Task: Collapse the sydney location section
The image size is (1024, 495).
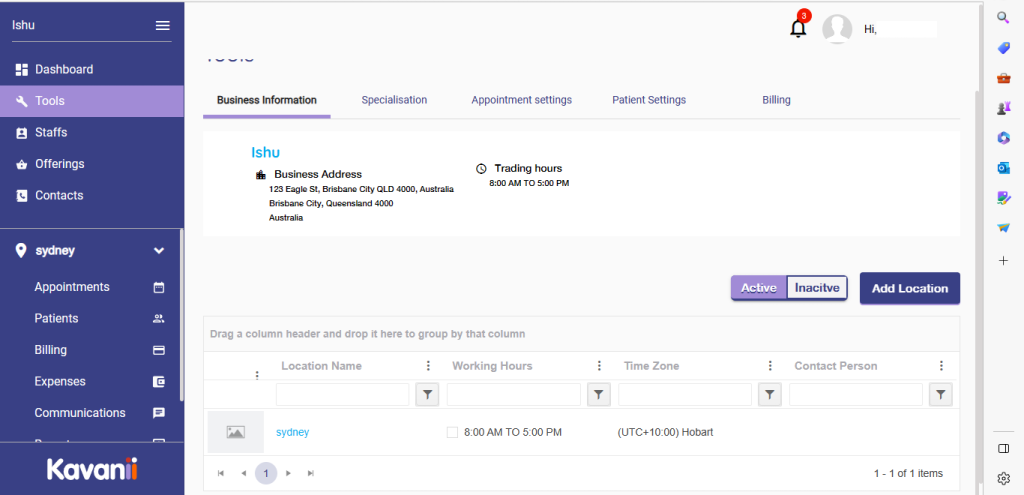Action: 159,251
